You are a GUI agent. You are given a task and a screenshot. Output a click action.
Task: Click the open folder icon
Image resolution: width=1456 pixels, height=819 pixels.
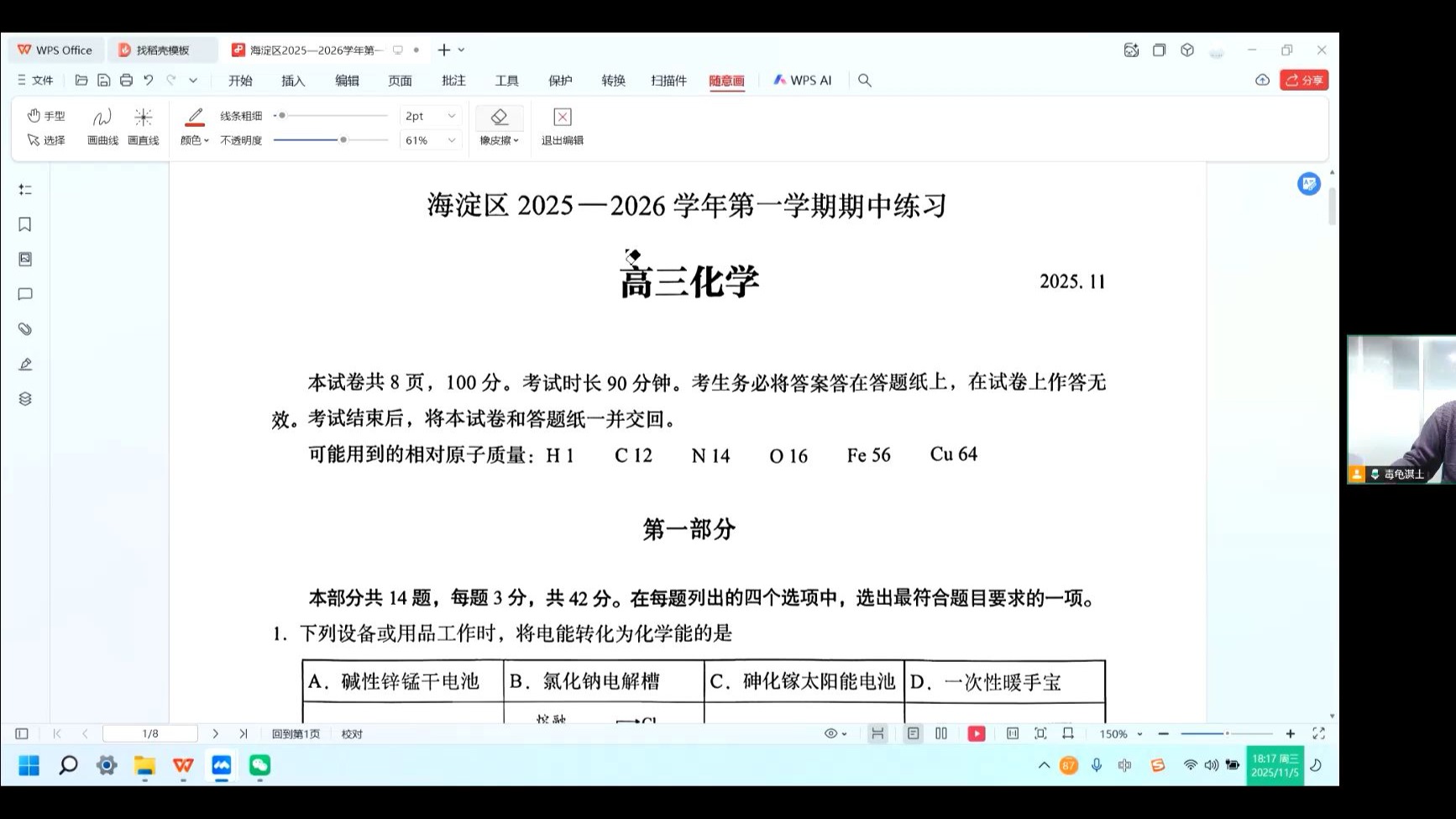[81, 81]
